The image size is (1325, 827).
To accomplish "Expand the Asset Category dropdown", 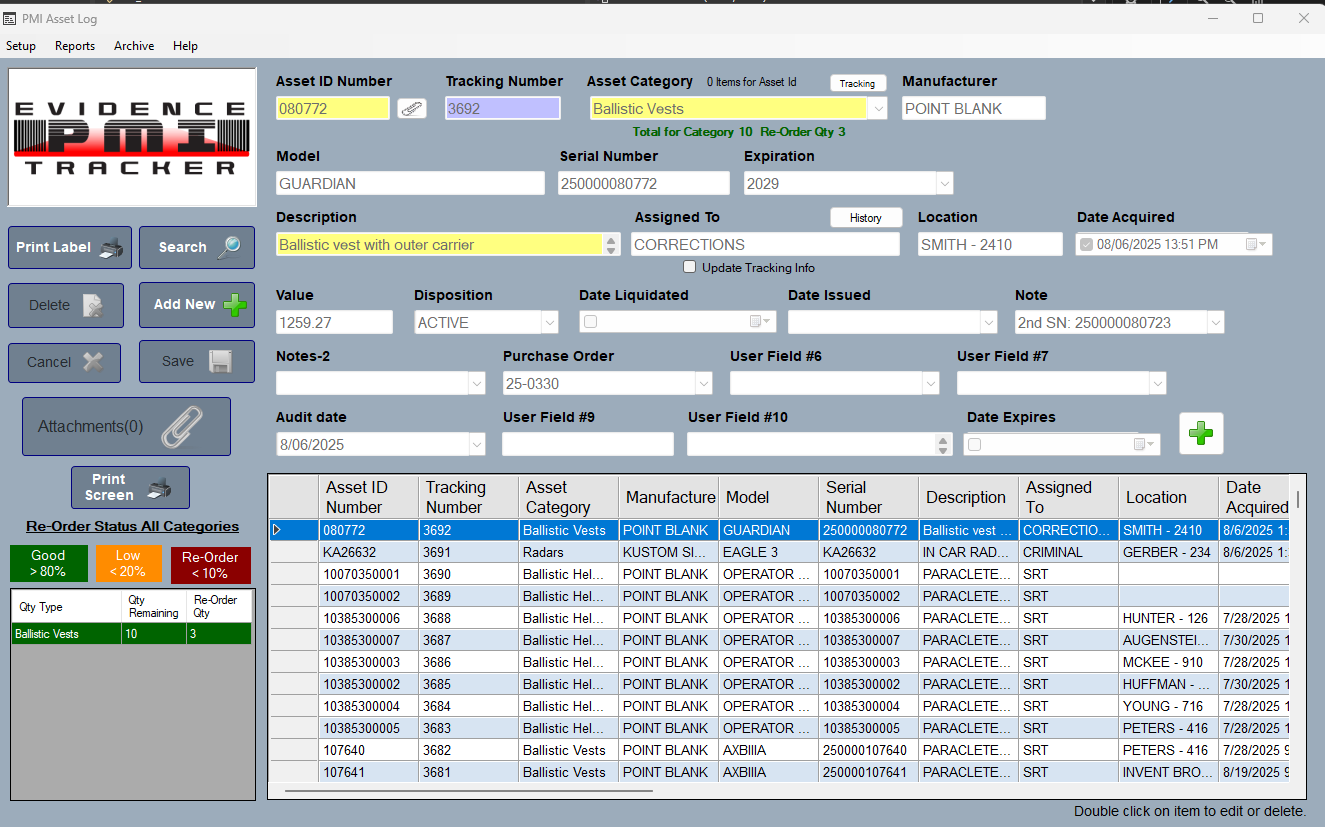I will pos(877,109).
